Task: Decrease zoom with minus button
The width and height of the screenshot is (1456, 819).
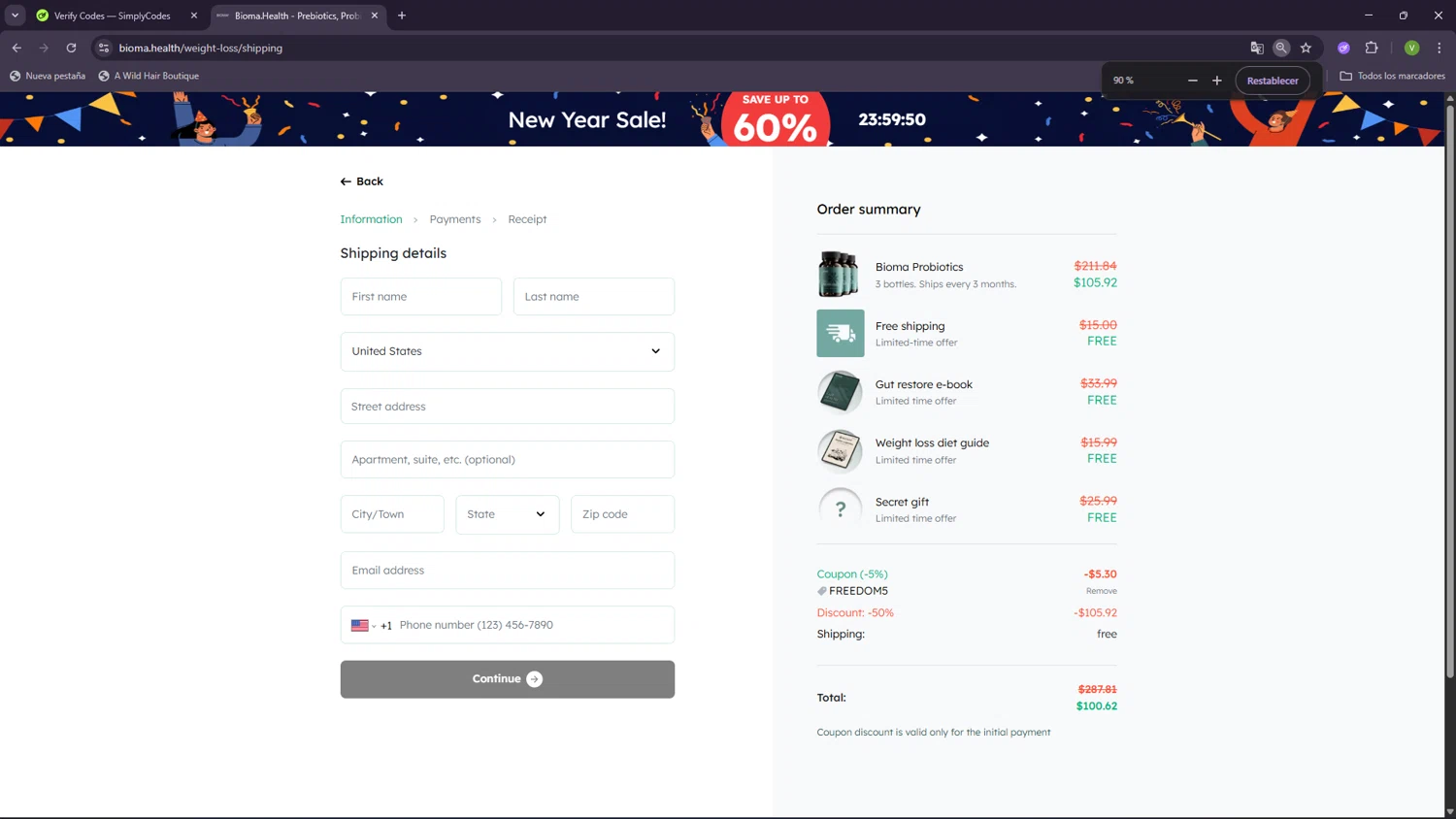Action: [x=1192, y=81]
